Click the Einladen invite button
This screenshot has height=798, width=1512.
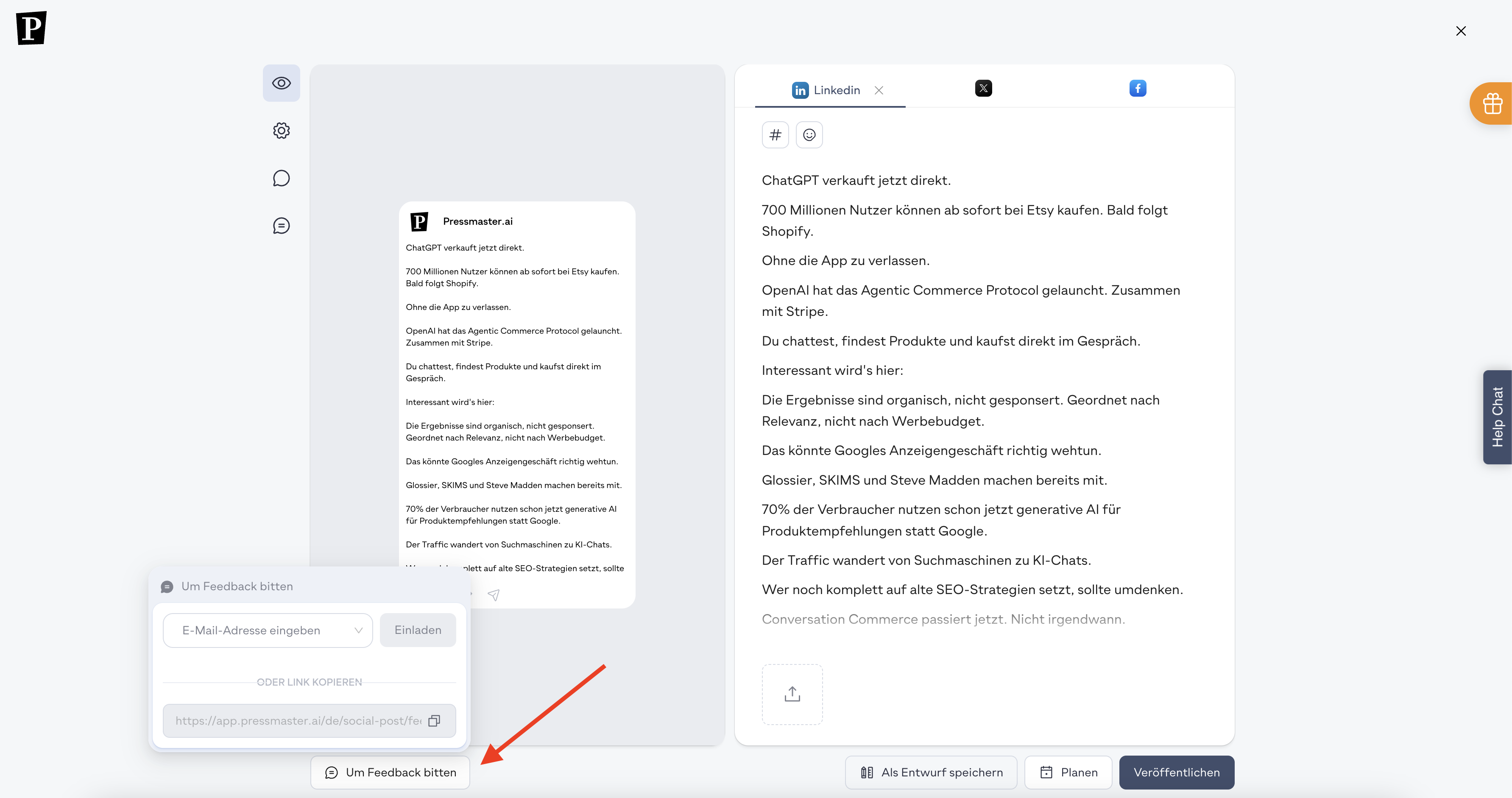[418, 630]
